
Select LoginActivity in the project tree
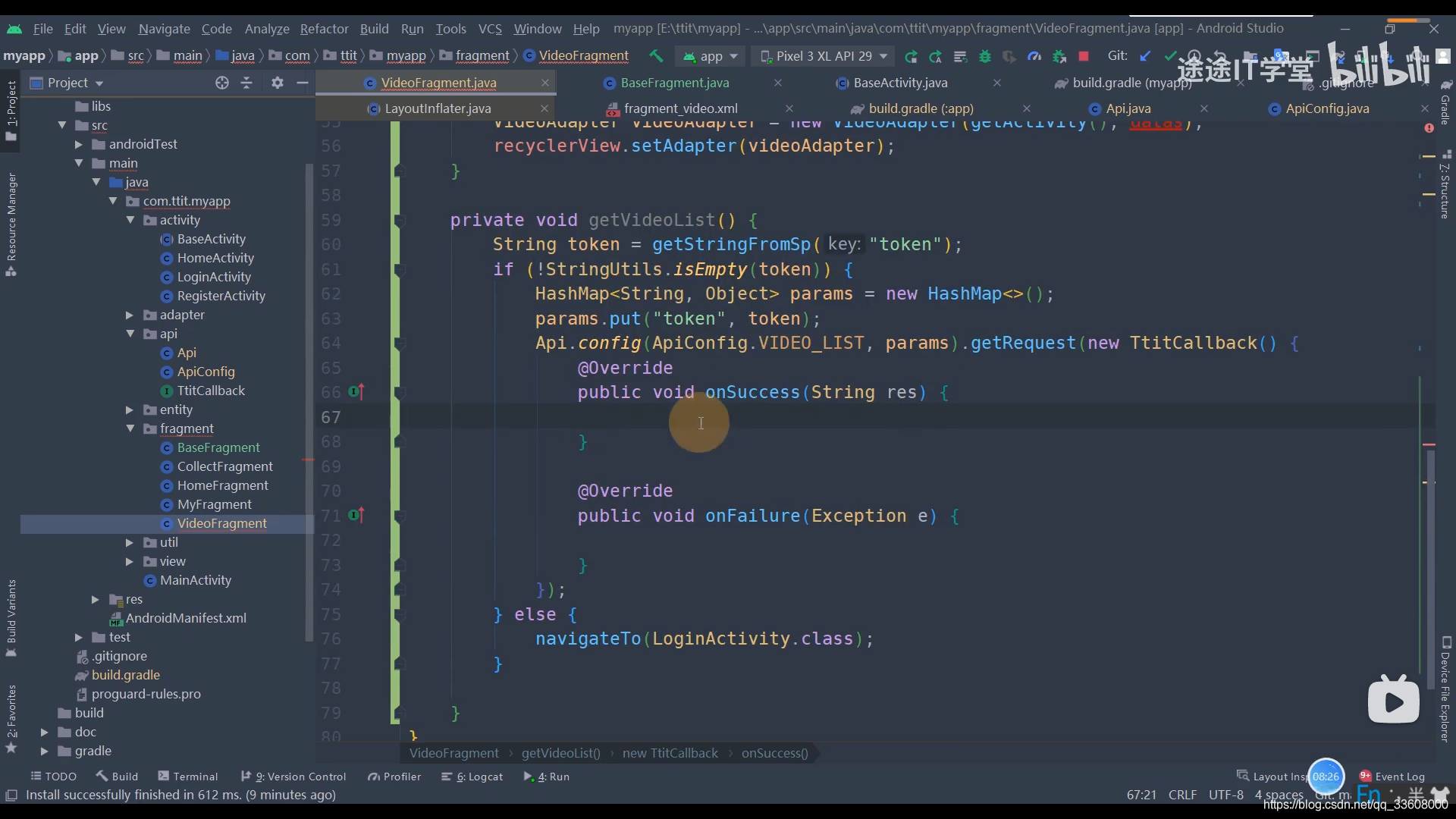(213, 277)
